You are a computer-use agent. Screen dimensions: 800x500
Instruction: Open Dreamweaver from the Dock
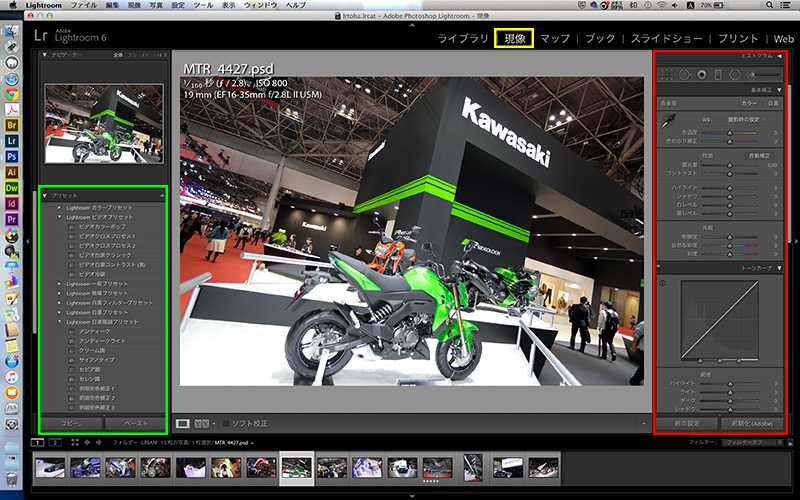point(12,188)
